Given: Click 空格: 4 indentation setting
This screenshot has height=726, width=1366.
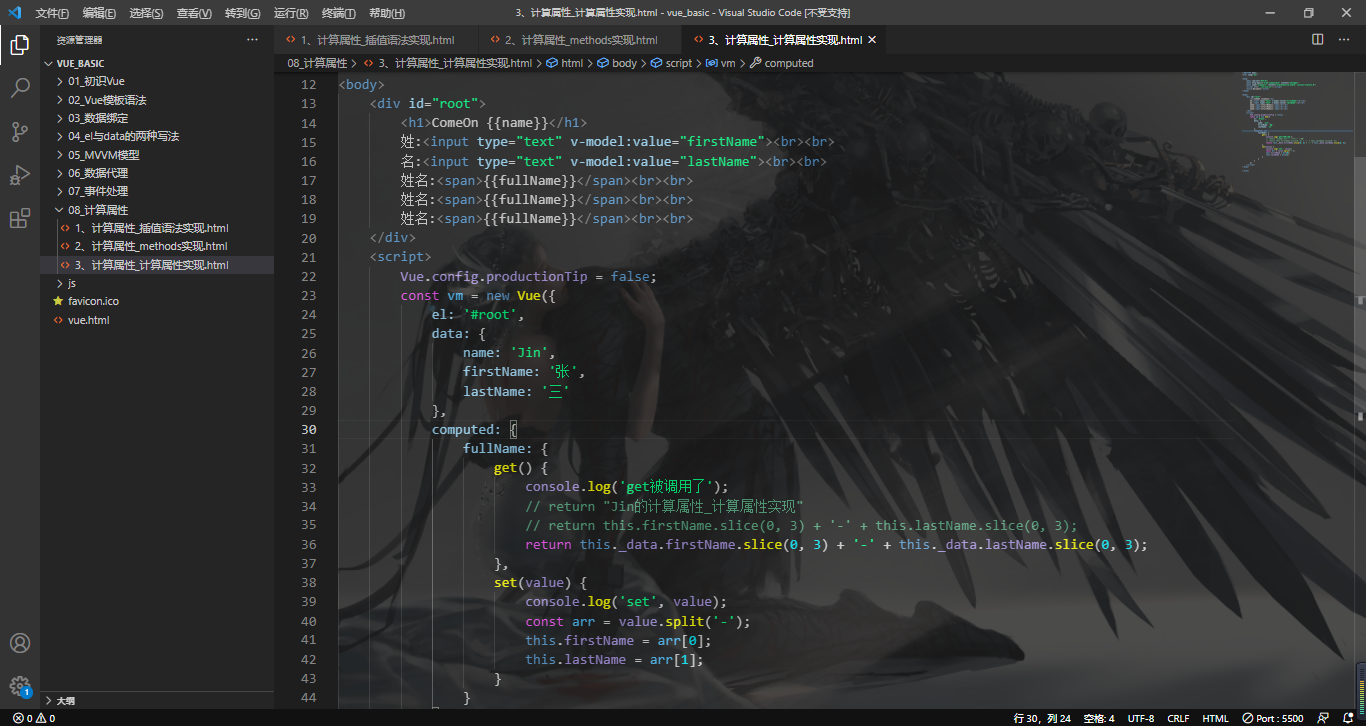Looking at the screenshot, I should pyautogui.click(x=1099, y=718).
